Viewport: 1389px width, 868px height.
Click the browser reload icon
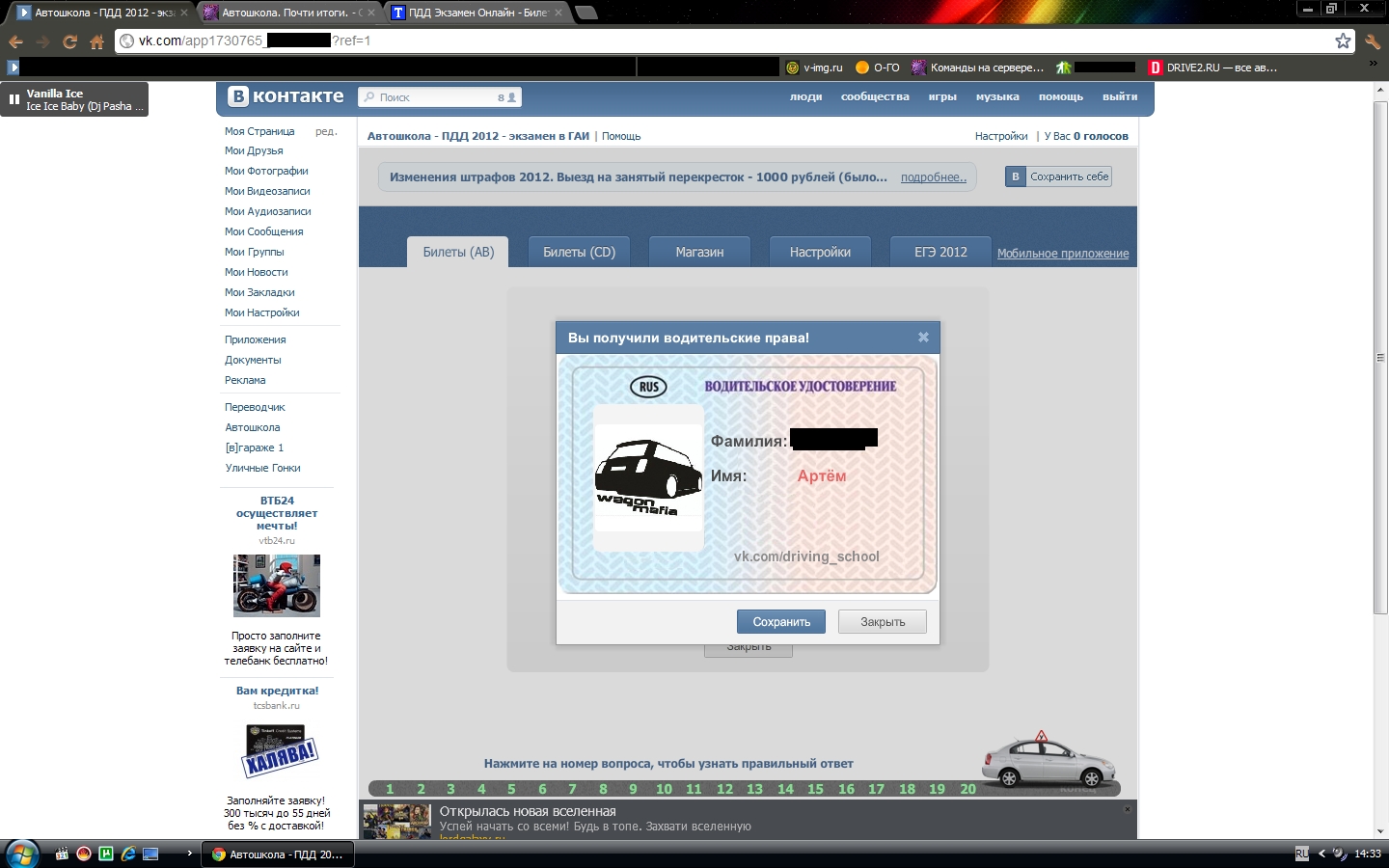tap(69, 41)
